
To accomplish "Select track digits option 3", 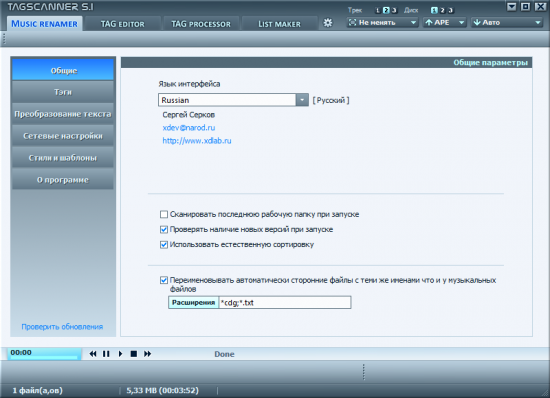I will [x=394, y=10].
